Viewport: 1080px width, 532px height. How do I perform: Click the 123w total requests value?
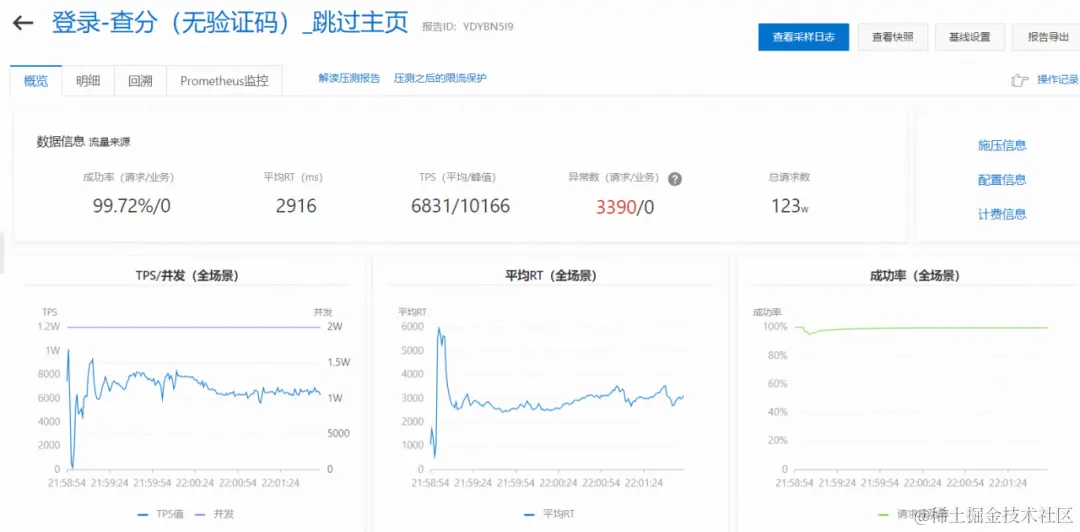tap(789, 205)
